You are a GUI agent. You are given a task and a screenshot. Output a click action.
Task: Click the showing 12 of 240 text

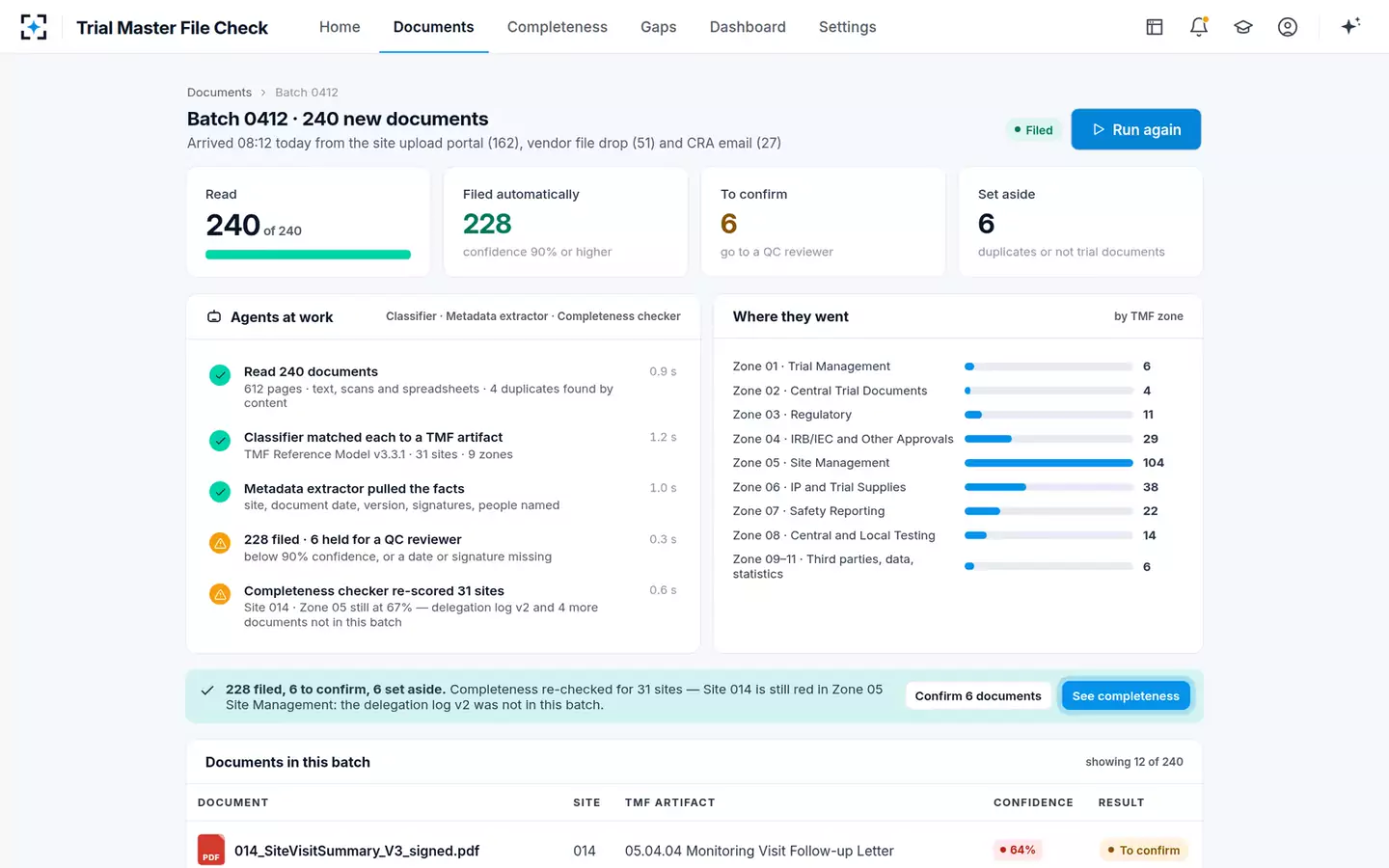[1134, 762]
